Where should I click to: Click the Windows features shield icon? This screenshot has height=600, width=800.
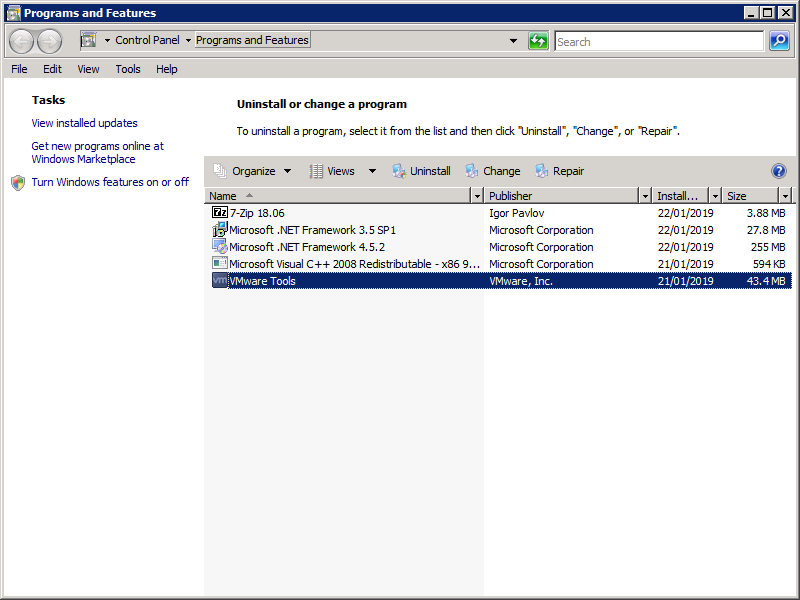point(18,183)
